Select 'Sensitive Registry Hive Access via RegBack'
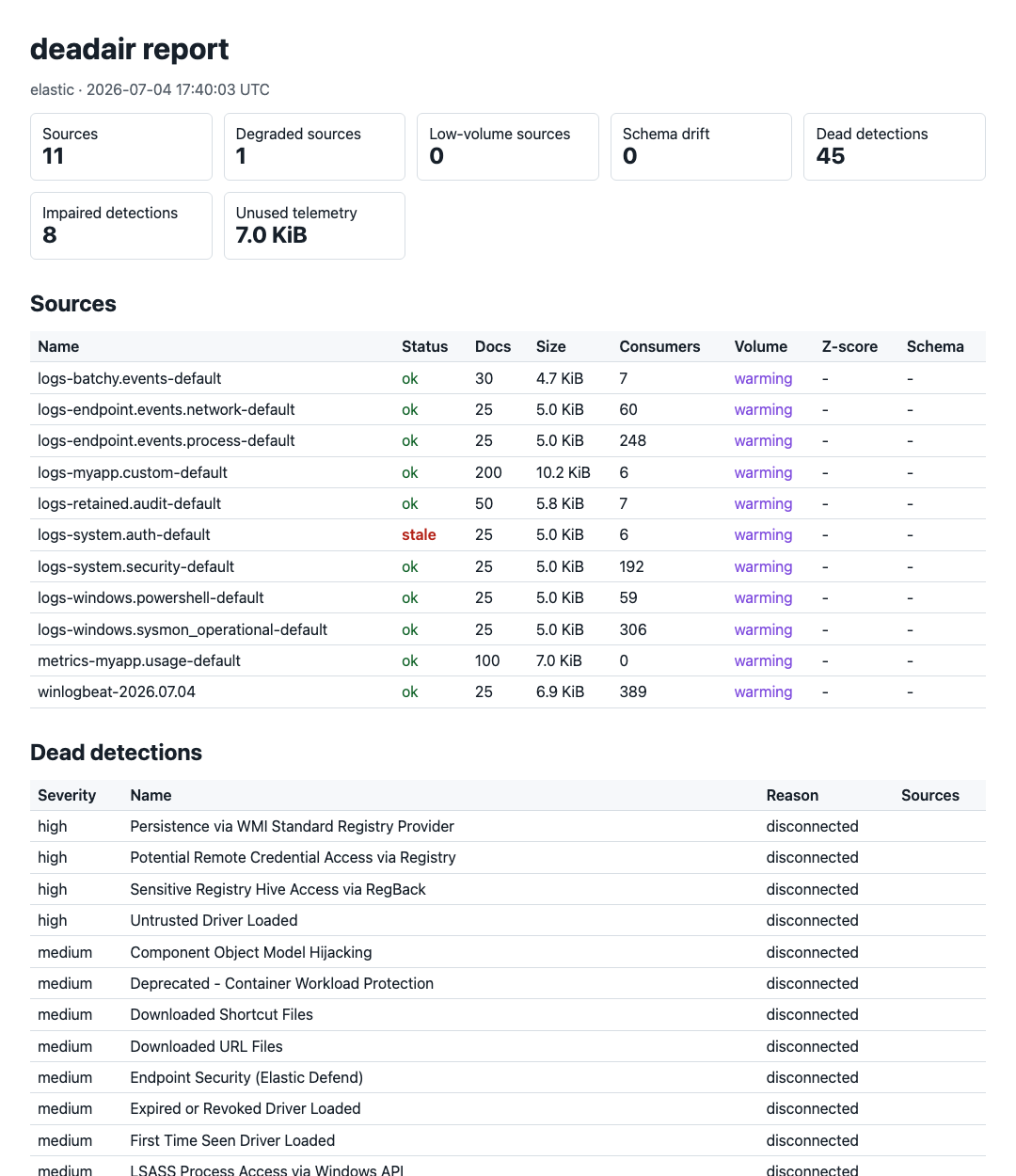 [278, 889]
